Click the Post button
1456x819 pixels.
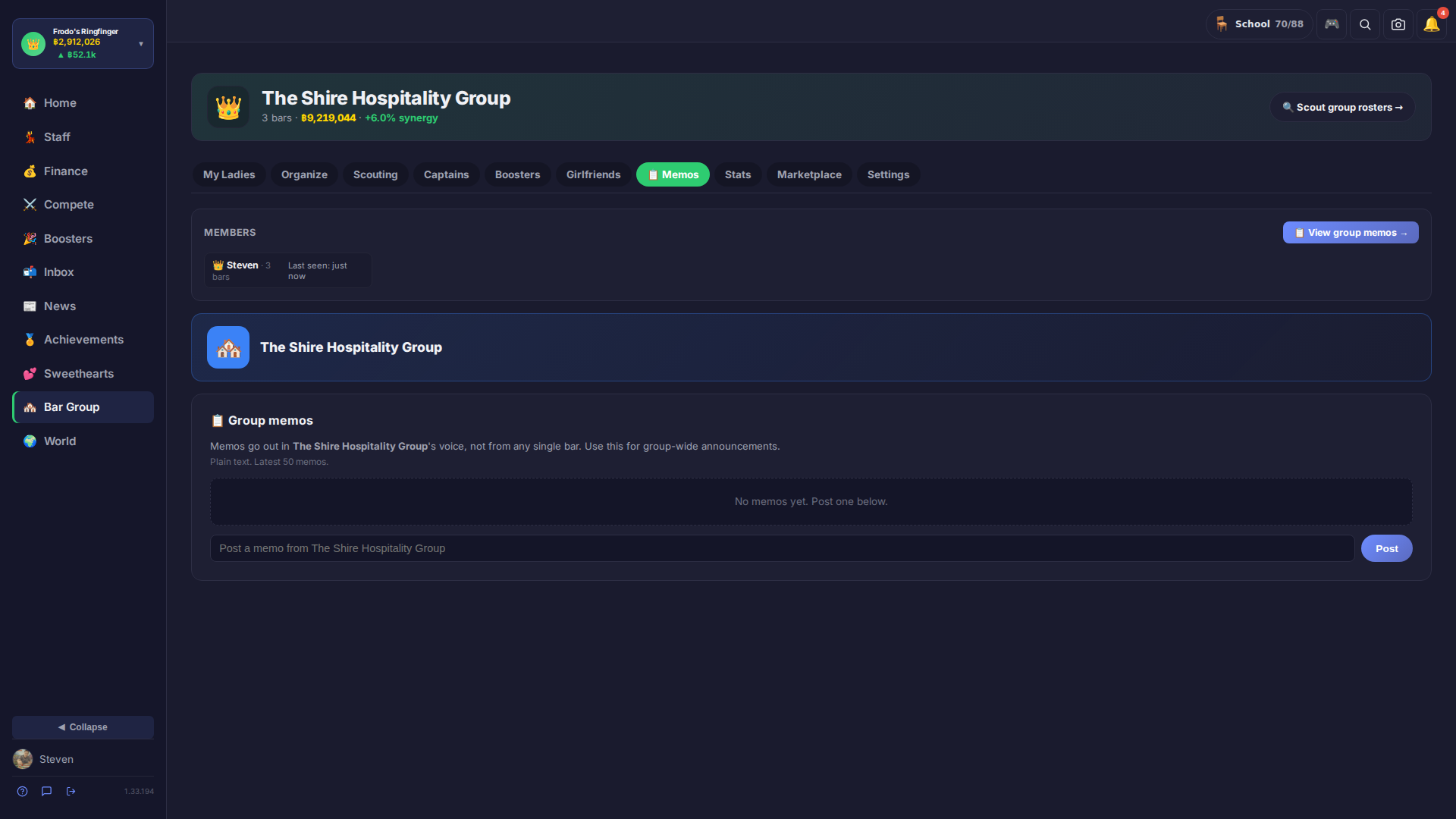pyautogui.click(x=1386, y=548)
